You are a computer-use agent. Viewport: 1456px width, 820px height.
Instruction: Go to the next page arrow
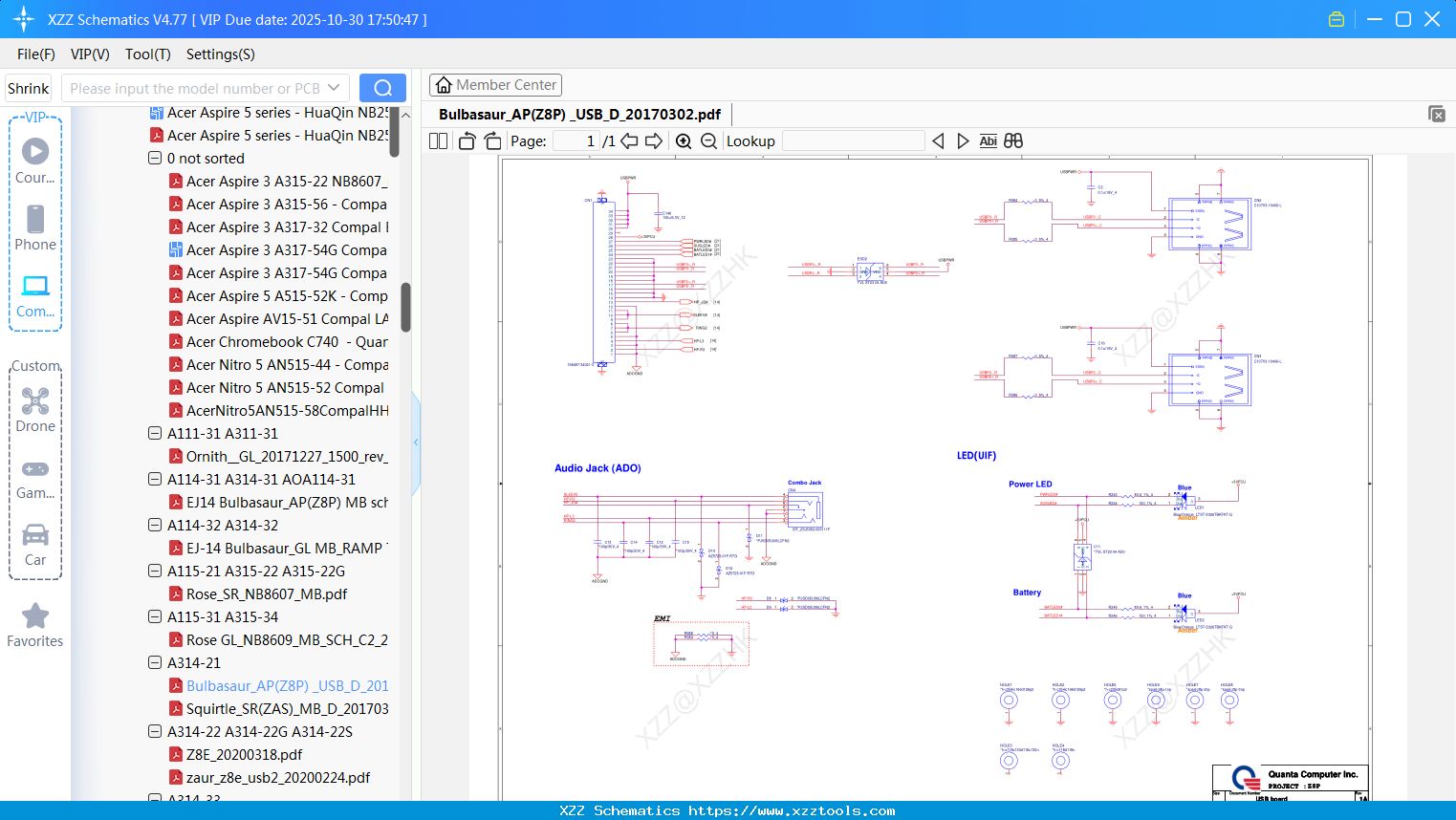[x=654, y=141]
